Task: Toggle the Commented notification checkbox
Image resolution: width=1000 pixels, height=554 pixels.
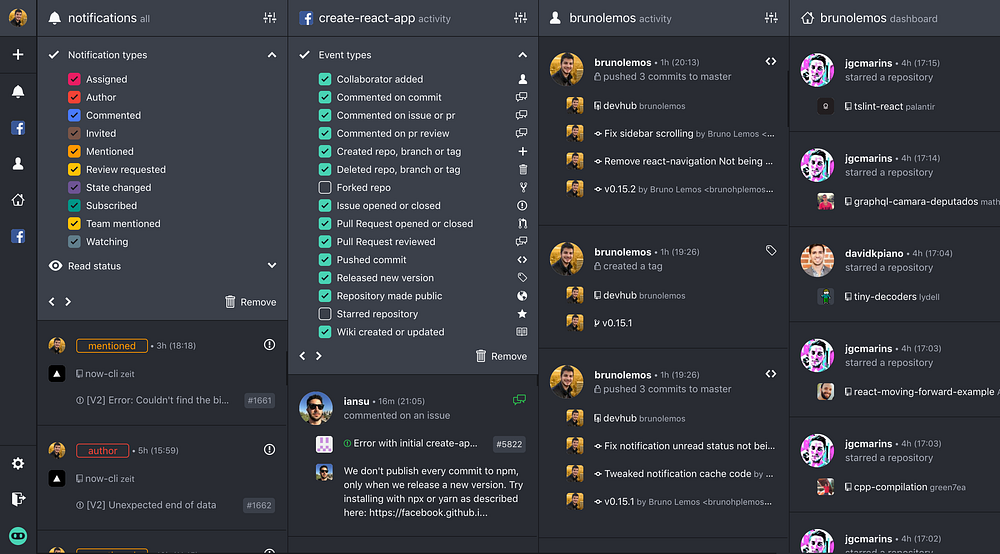Action: pos(74,115)
